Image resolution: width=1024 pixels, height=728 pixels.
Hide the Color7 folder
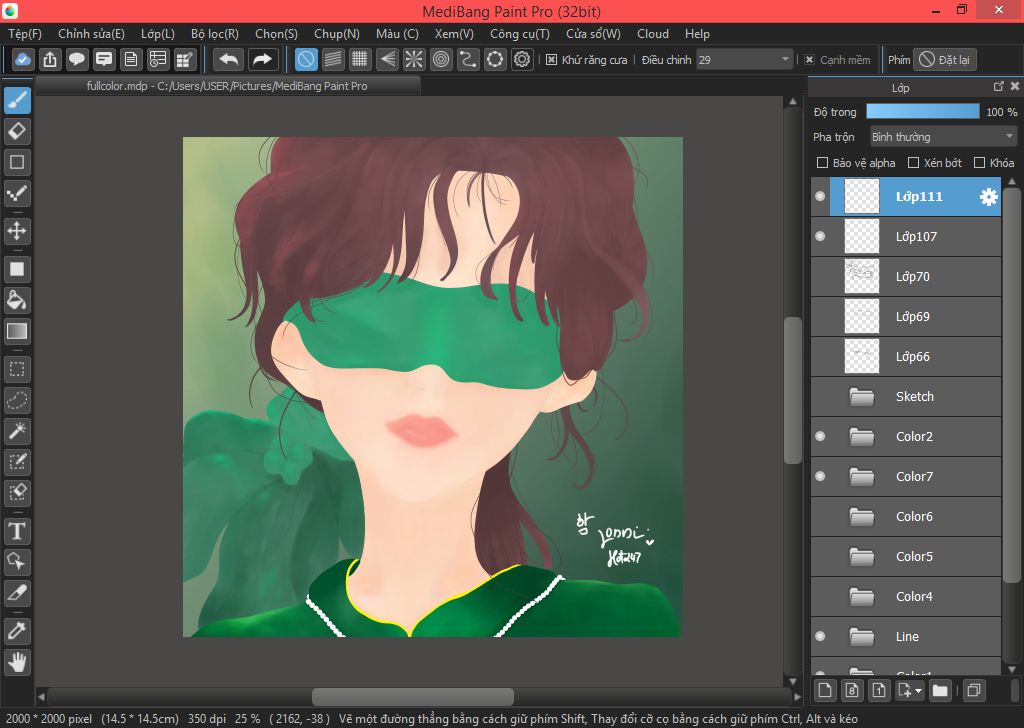[x=820, y=477]
